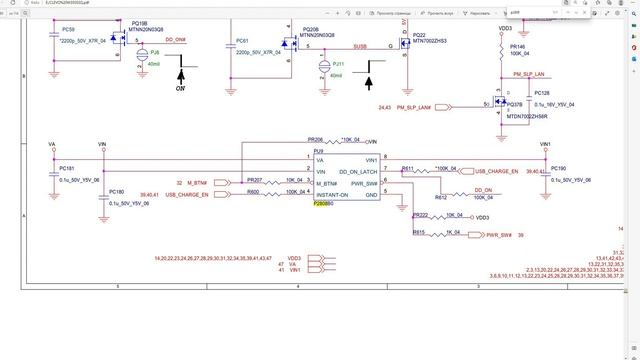Click the M_BTN# input port label

197,183
